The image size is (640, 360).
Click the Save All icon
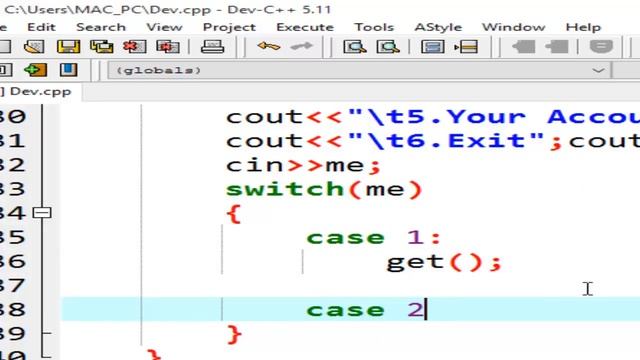coord(102,47)
